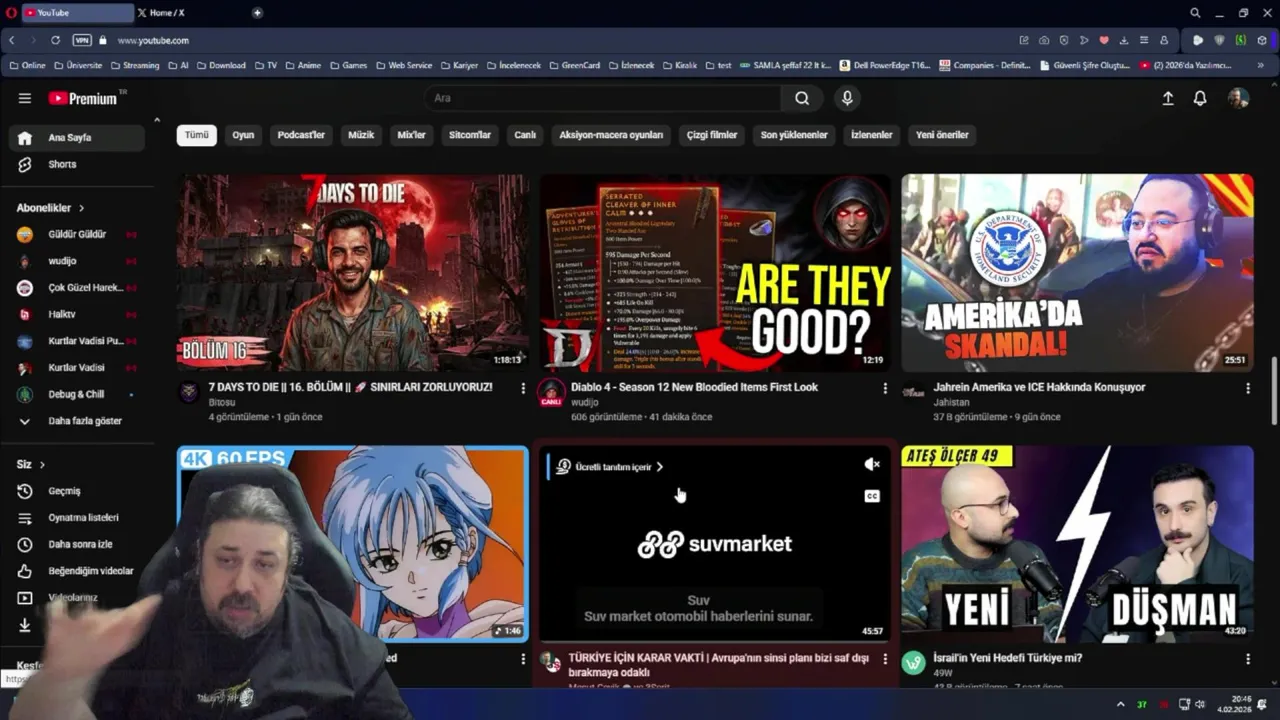This screenshot has height=720, width=1280.
Task: Open the AMERİKA'DA SKANDAL thumbnail
Action: click(x=1077, y=273)
